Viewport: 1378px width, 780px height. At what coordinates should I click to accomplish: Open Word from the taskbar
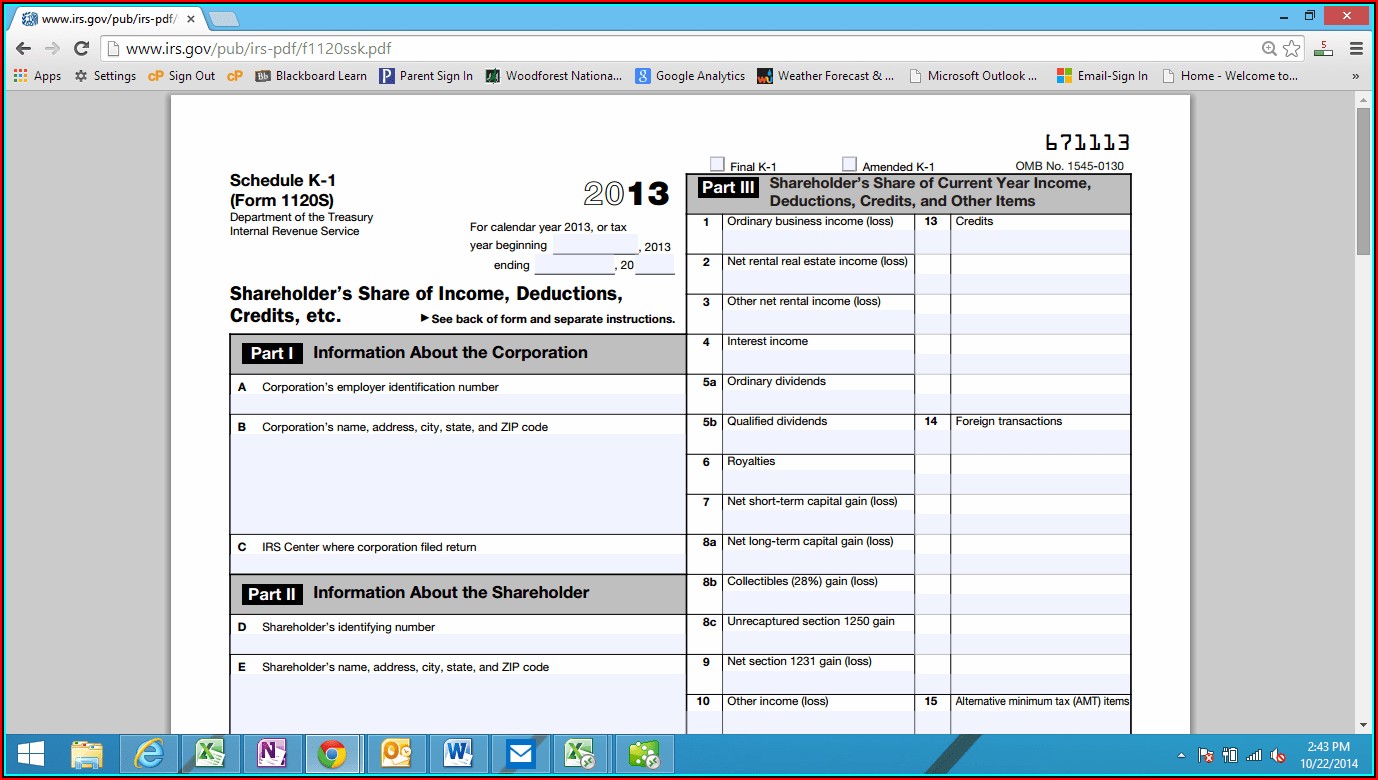(x=458, y=754)
